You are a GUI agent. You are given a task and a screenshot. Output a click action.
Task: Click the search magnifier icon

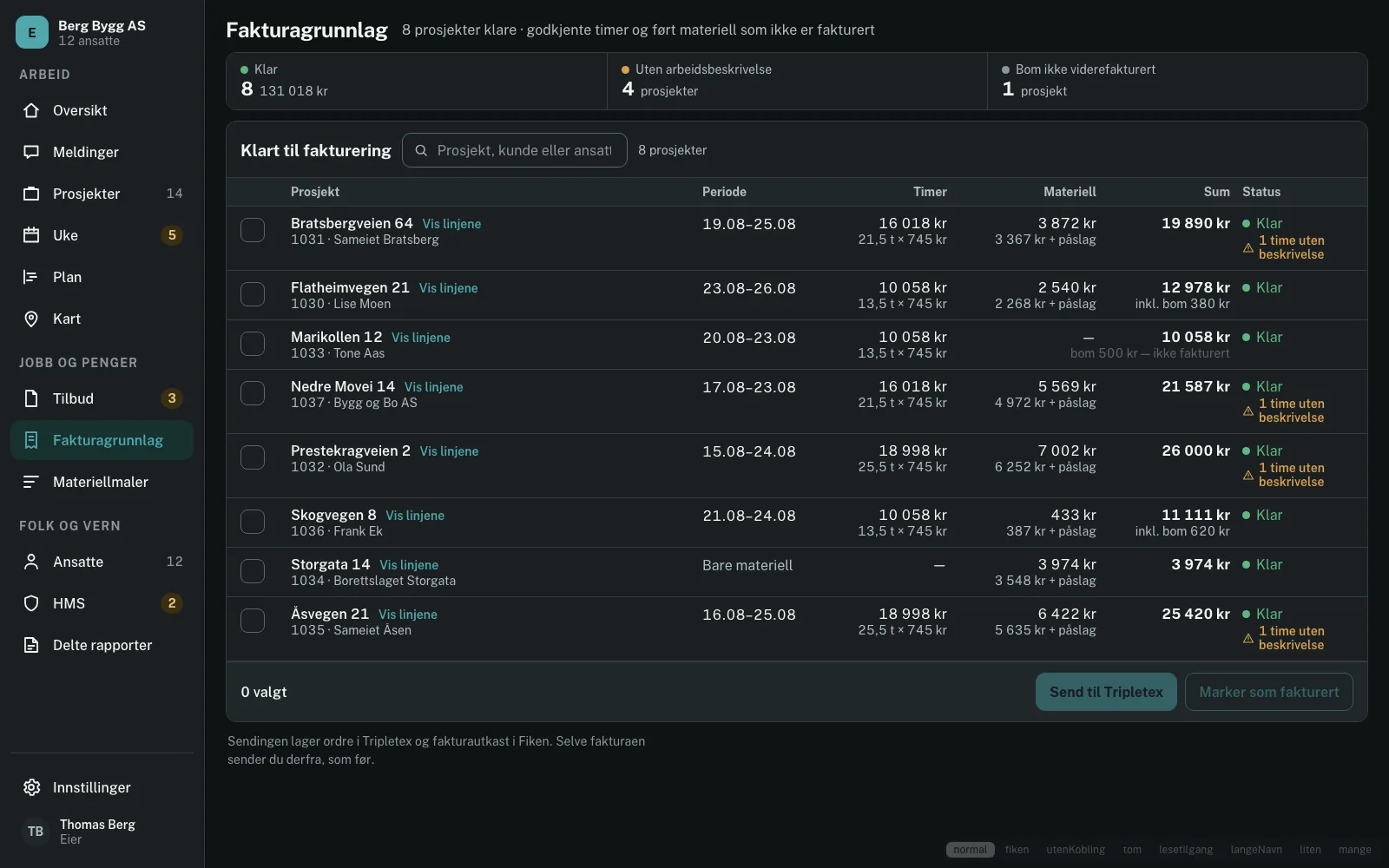[421, 150]
